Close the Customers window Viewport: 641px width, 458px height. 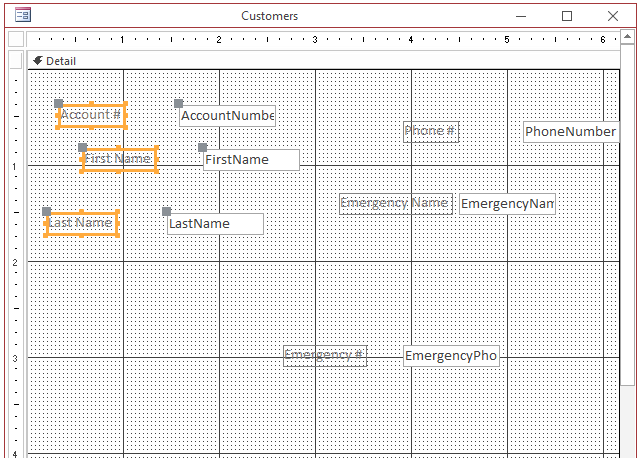tap(613, 16)
